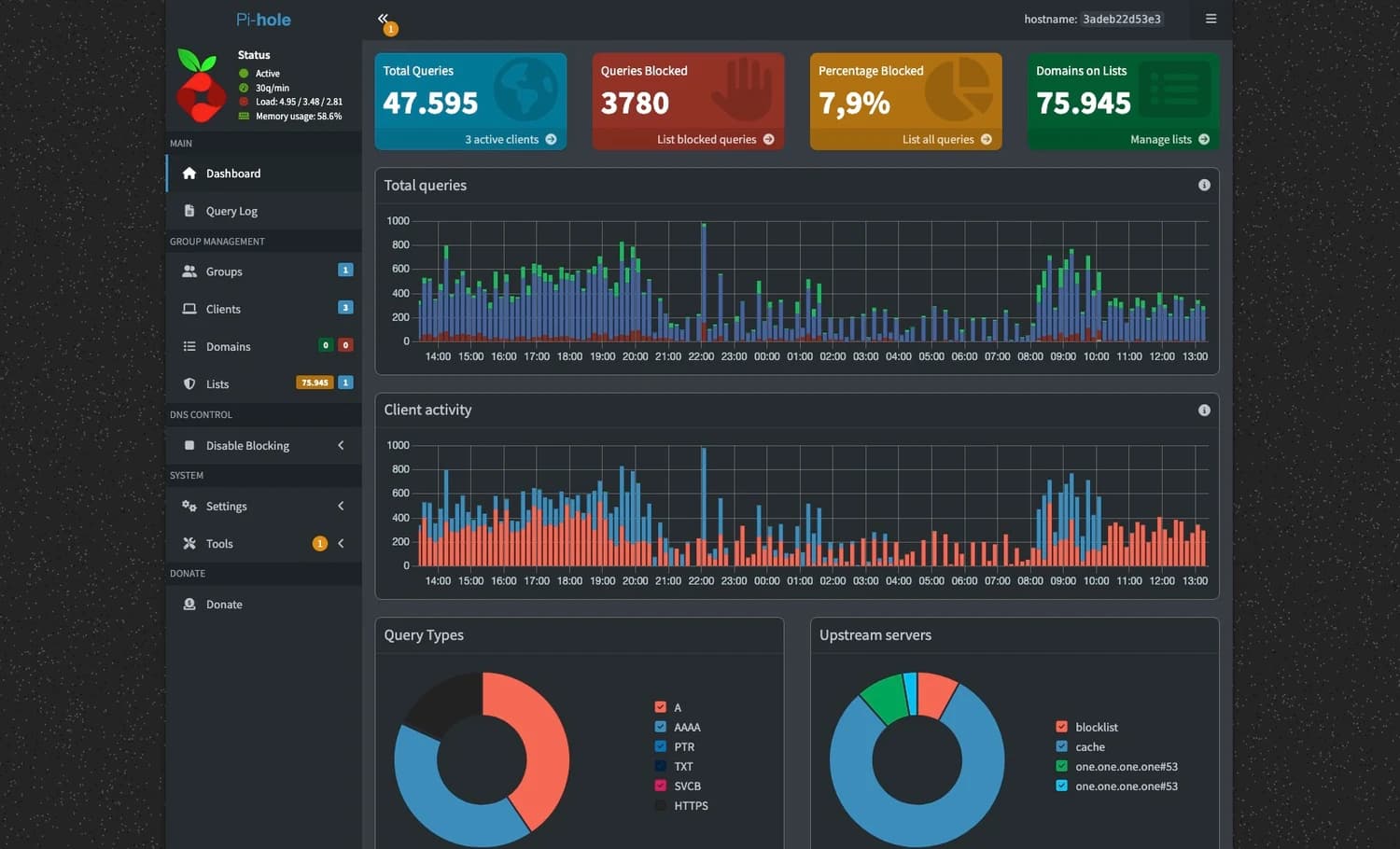Image resolution: width=1400 pixels, height=849 pixels.
Task: Expand the Disable Blocking submenu chevron
Action: pyautogui.click(x=341, y=445)
